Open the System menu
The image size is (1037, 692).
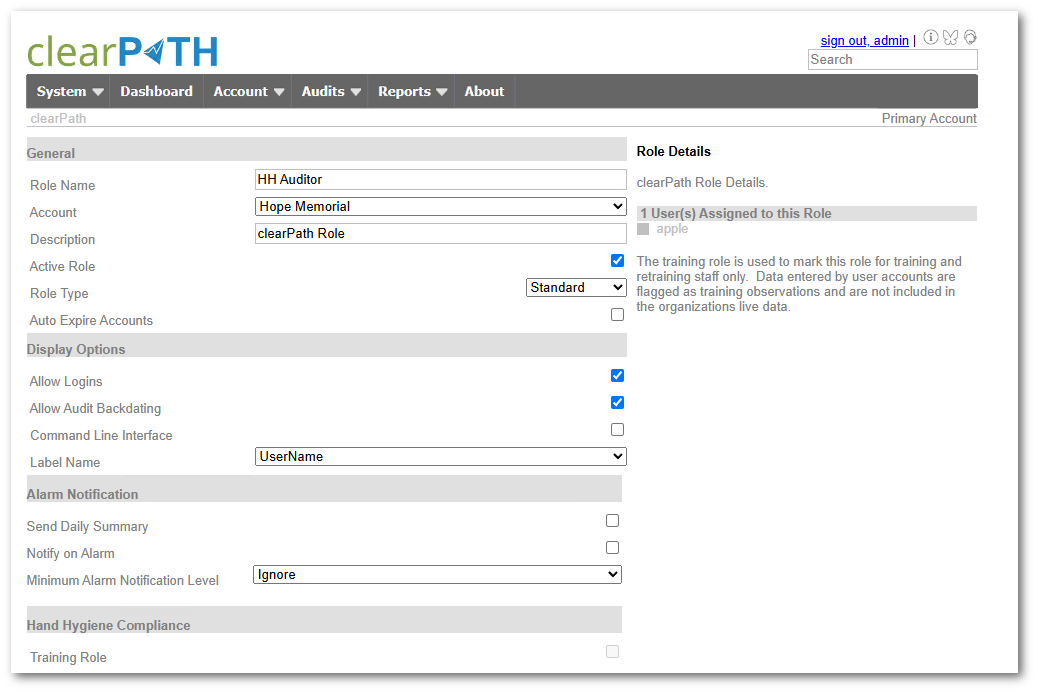[x=69, y=91]
